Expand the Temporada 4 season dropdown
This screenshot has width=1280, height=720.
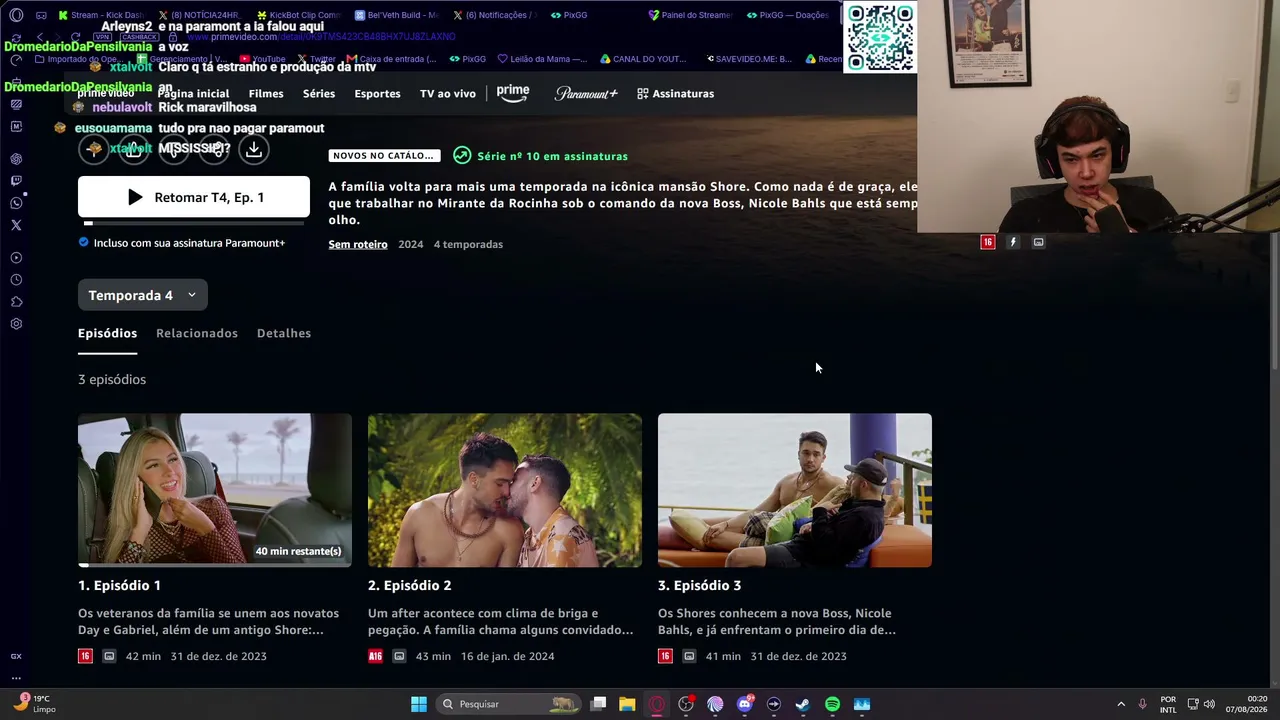[x=143, y=295]
